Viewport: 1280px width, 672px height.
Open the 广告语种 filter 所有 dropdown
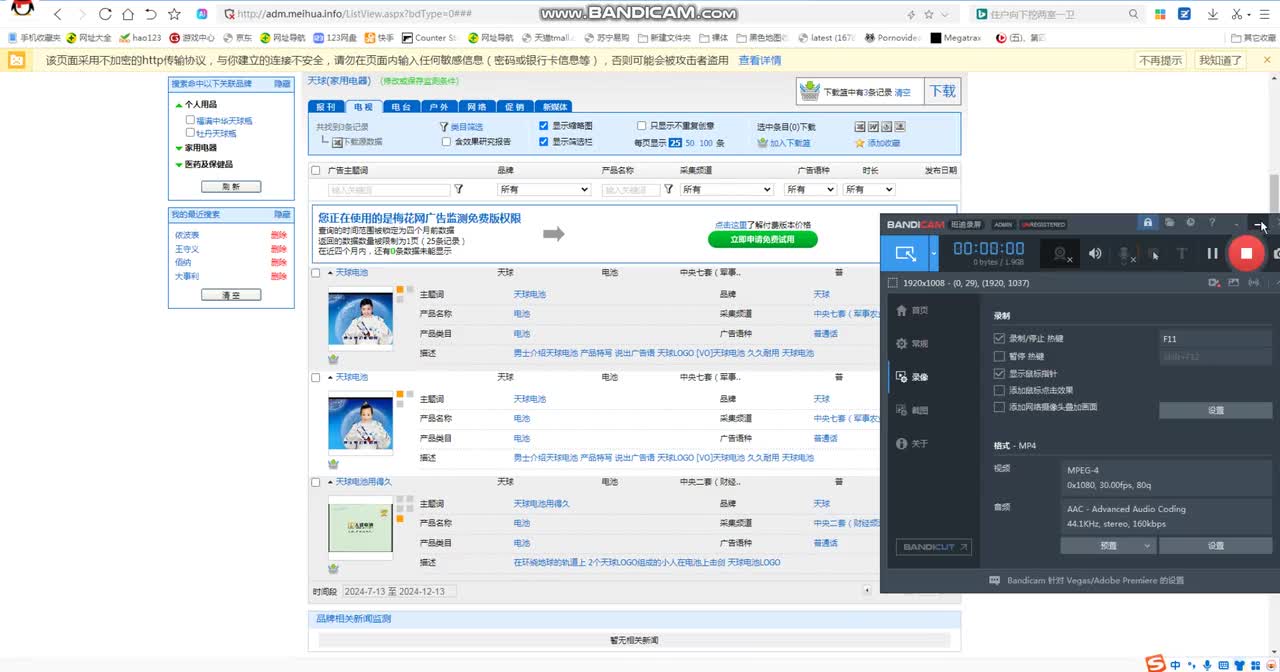click(x=810, y=189)
